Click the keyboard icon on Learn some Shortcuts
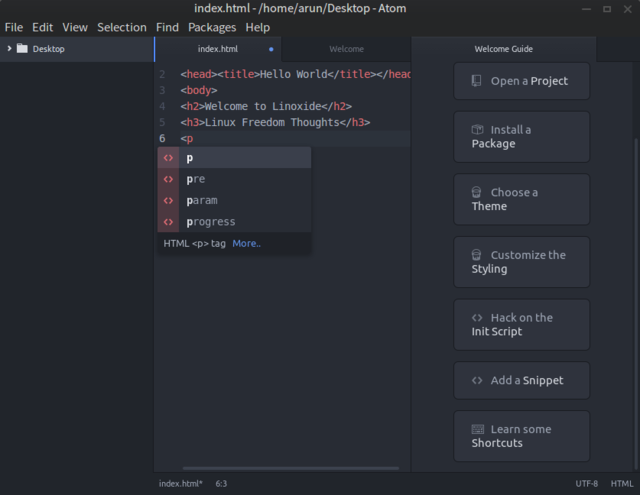 (478, 429)
